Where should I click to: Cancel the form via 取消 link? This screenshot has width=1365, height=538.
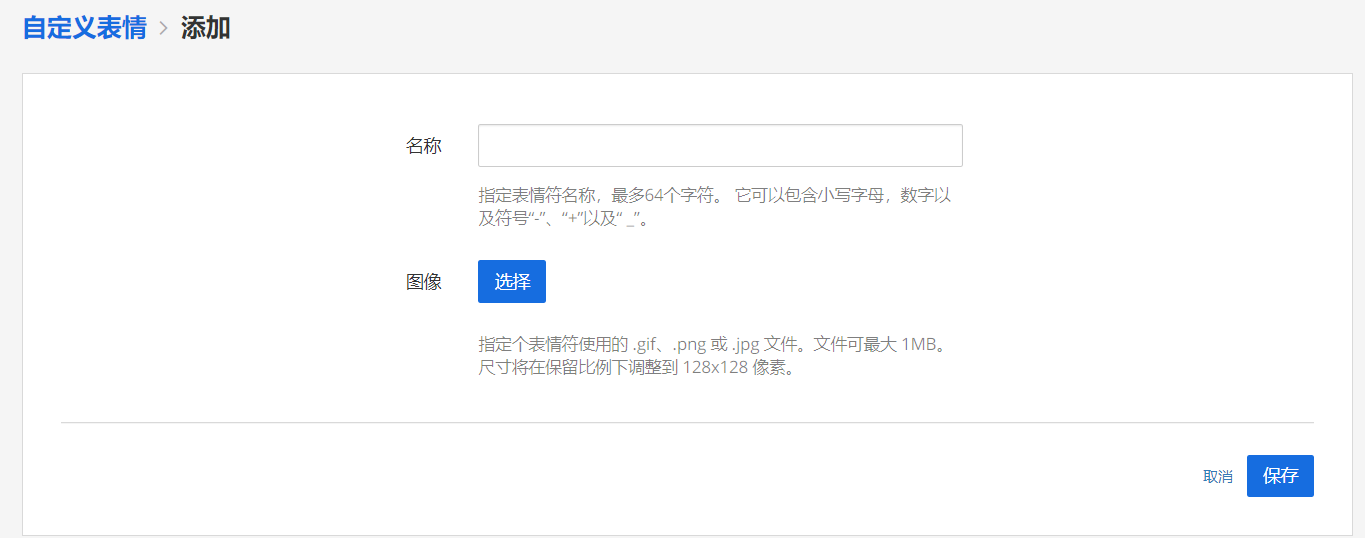[1217, 477]
